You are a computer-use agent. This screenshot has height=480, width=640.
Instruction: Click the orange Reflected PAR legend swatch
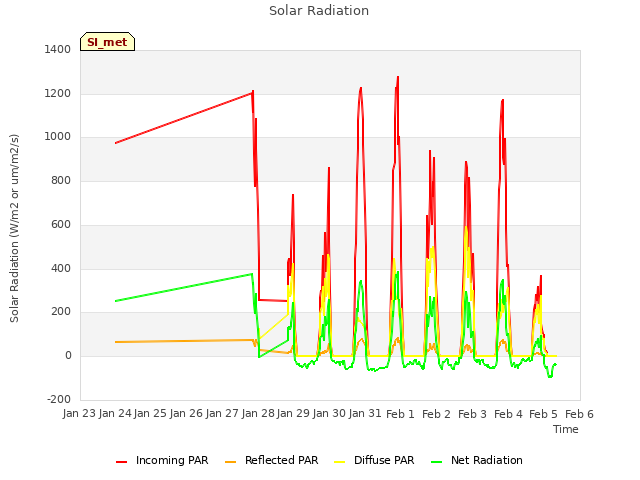[x=231, y=462]
